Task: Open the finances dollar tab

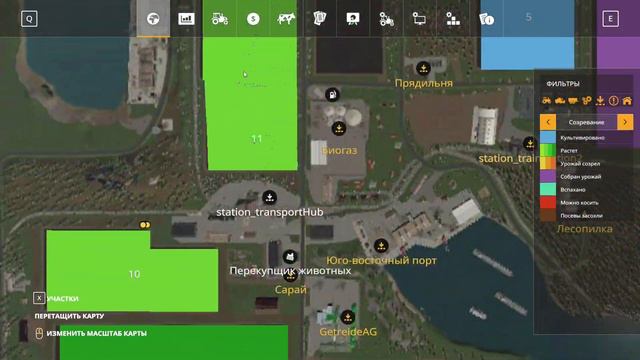Action: pos(253,19)
